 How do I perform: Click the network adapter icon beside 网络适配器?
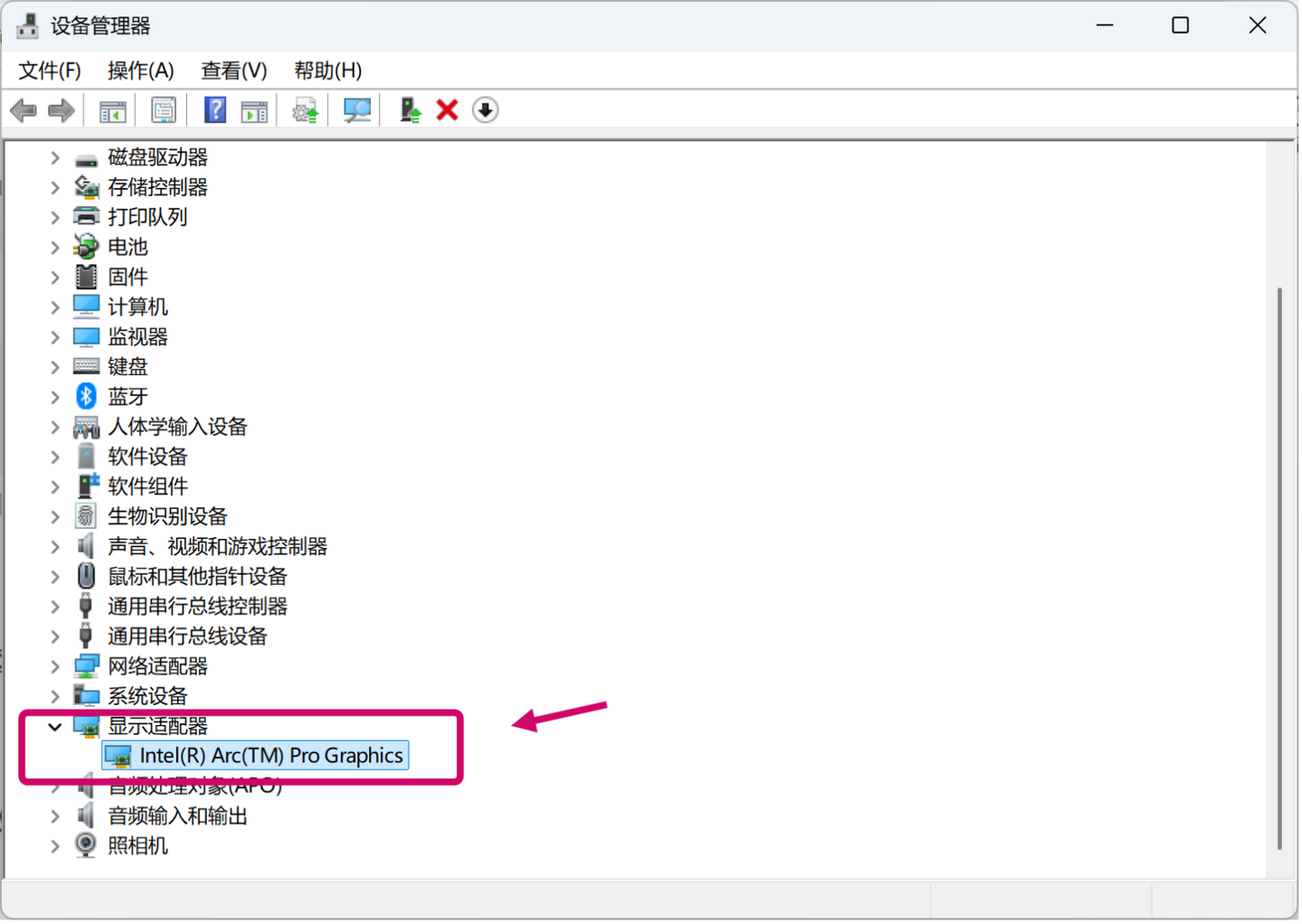tap(86, 668)
